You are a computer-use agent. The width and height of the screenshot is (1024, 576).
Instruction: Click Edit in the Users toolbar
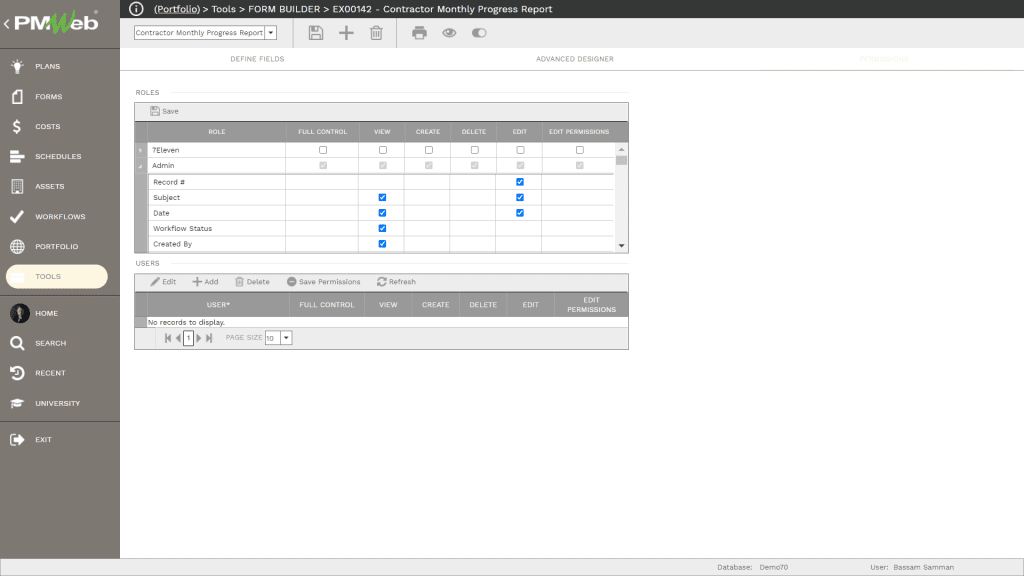click(x=163, y=282)
